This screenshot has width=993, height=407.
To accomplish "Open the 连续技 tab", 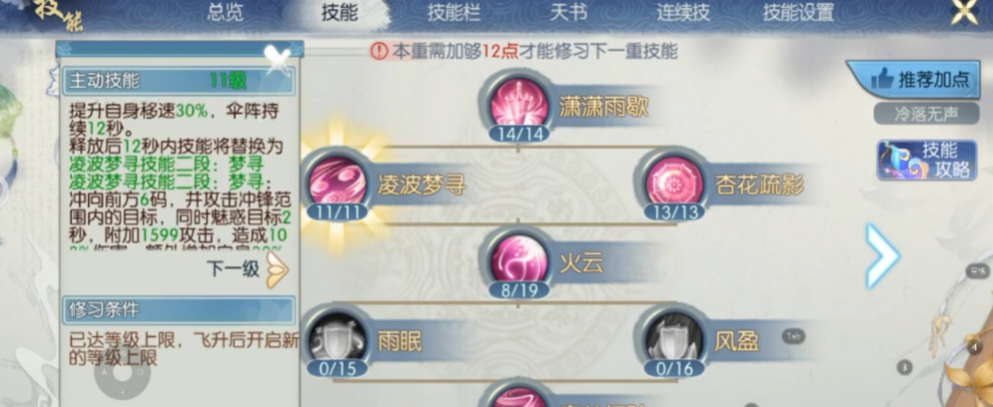I will [683, 13].
